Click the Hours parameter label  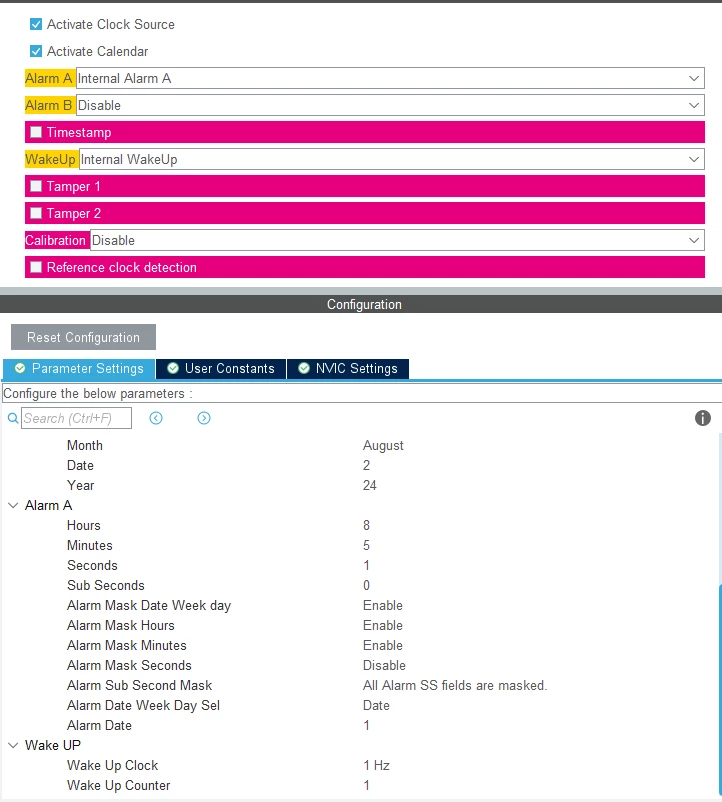(84, 525)
